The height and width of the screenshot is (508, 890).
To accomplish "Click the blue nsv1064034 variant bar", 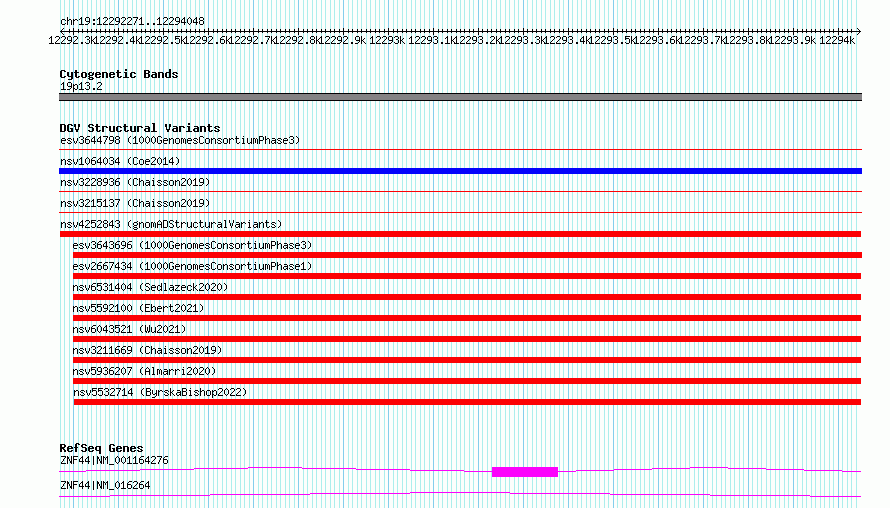I will pos(460,171).
